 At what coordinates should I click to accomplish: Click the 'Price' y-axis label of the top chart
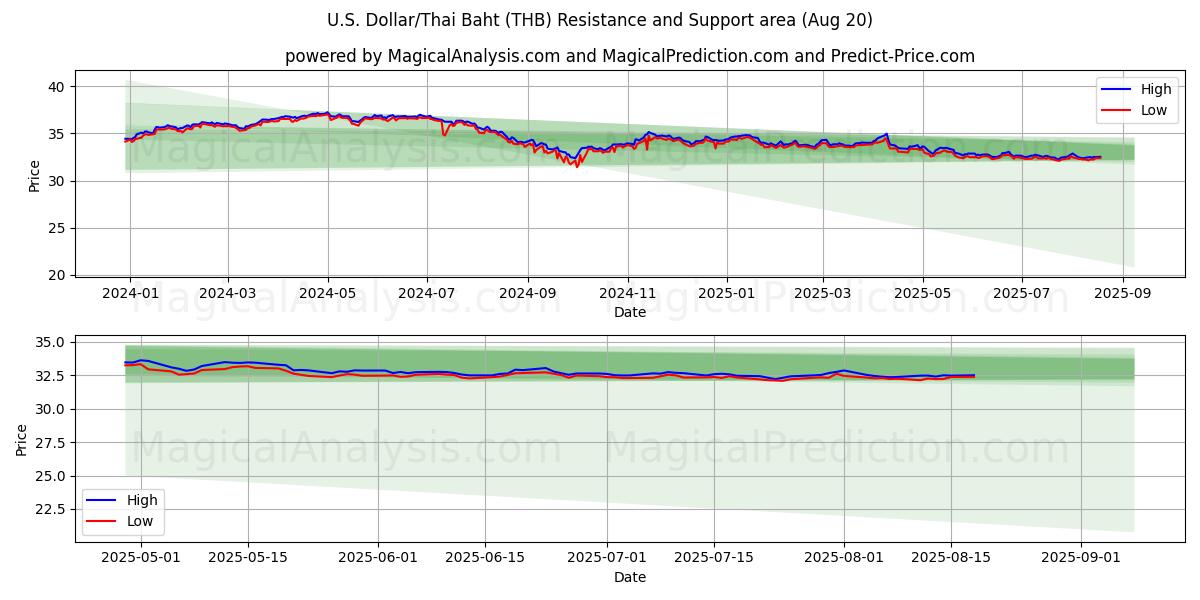(35, 176)
